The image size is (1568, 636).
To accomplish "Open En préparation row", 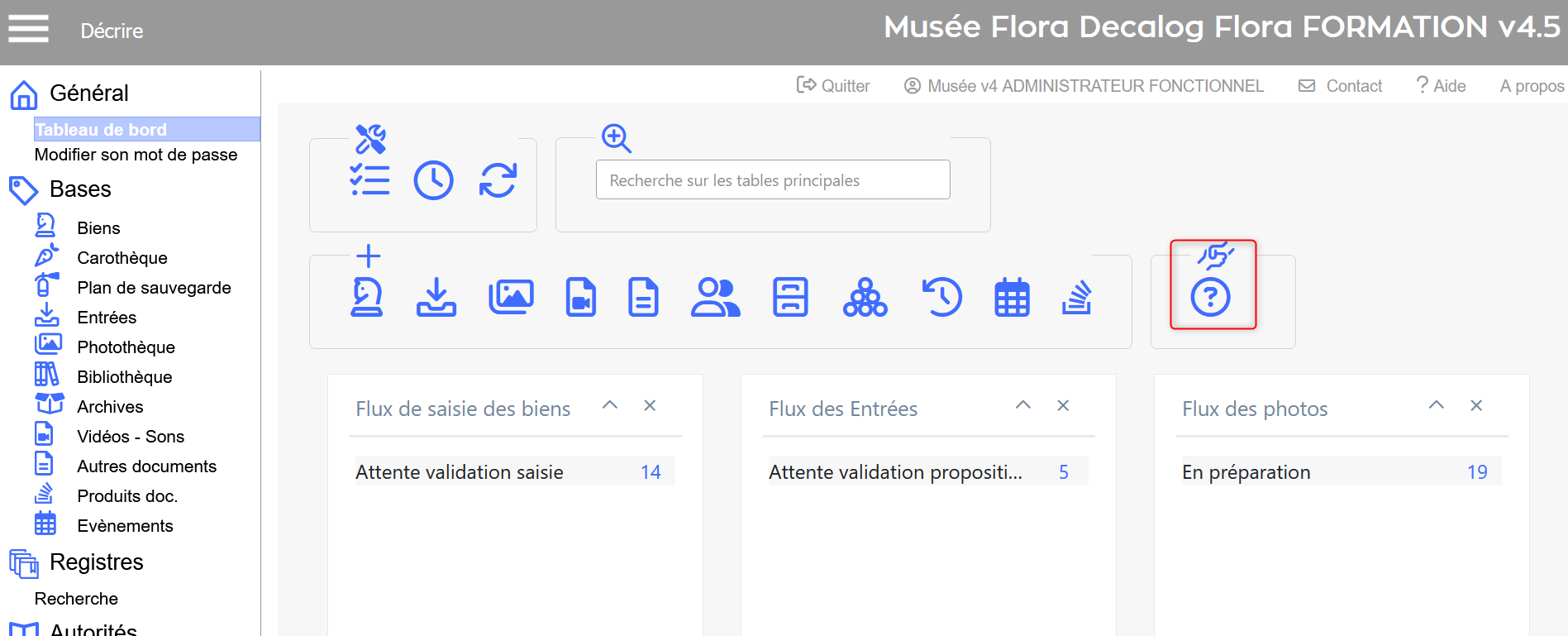I will (x=1342, y=471).
